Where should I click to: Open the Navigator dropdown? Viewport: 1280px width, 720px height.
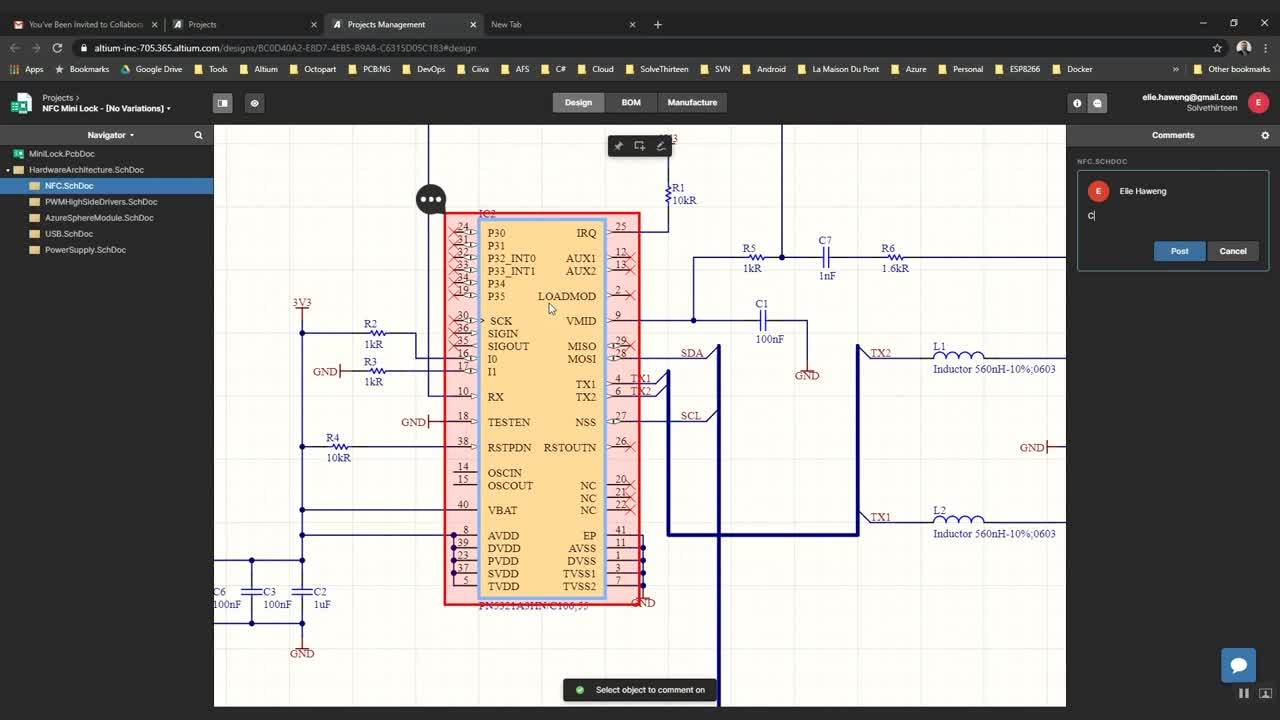point(110,135)
